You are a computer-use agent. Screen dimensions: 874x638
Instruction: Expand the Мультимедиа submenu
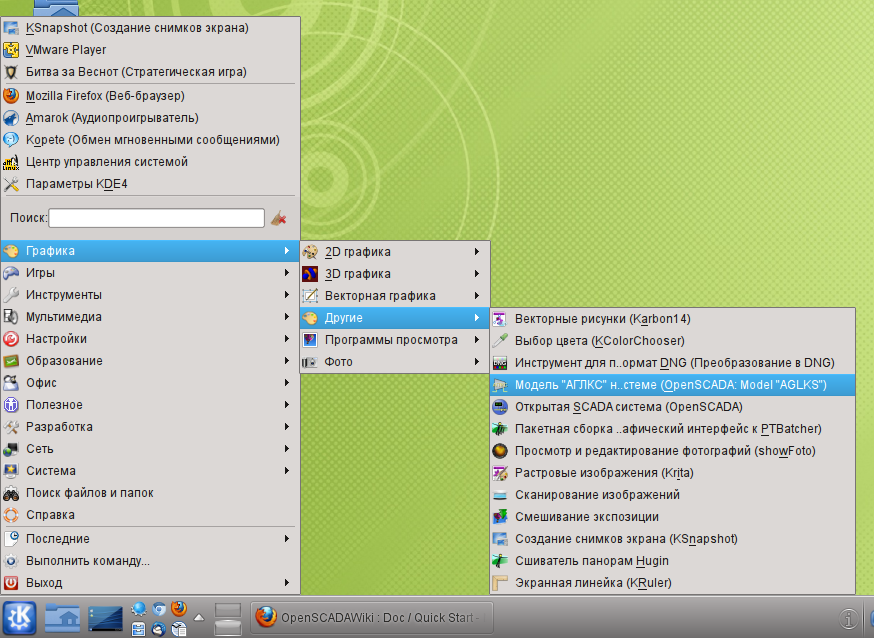point(150,317)
